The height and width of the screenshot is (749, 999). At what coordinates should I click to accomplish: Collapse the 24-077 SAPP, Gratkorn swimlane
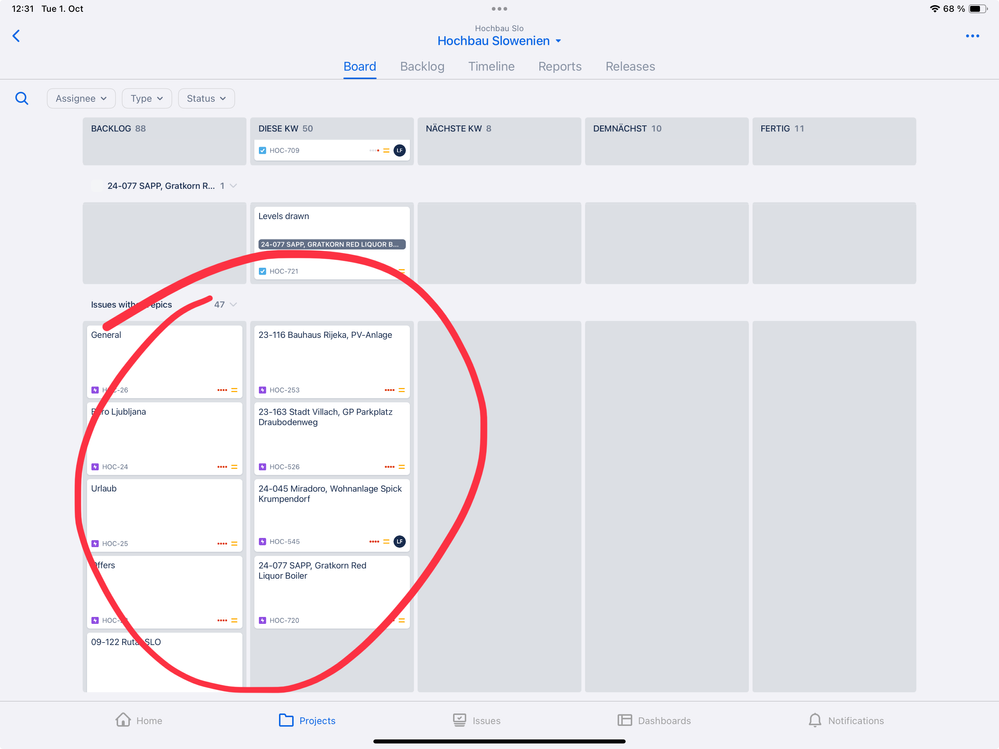click(x=233, y=186)
